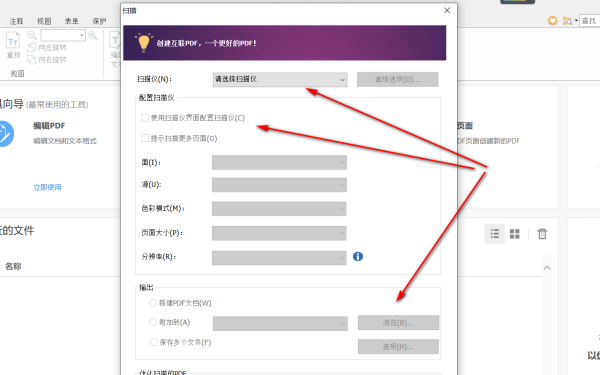
Task: Click the 名称 column header
Action: pyautogui.click(x=13, y=266)
